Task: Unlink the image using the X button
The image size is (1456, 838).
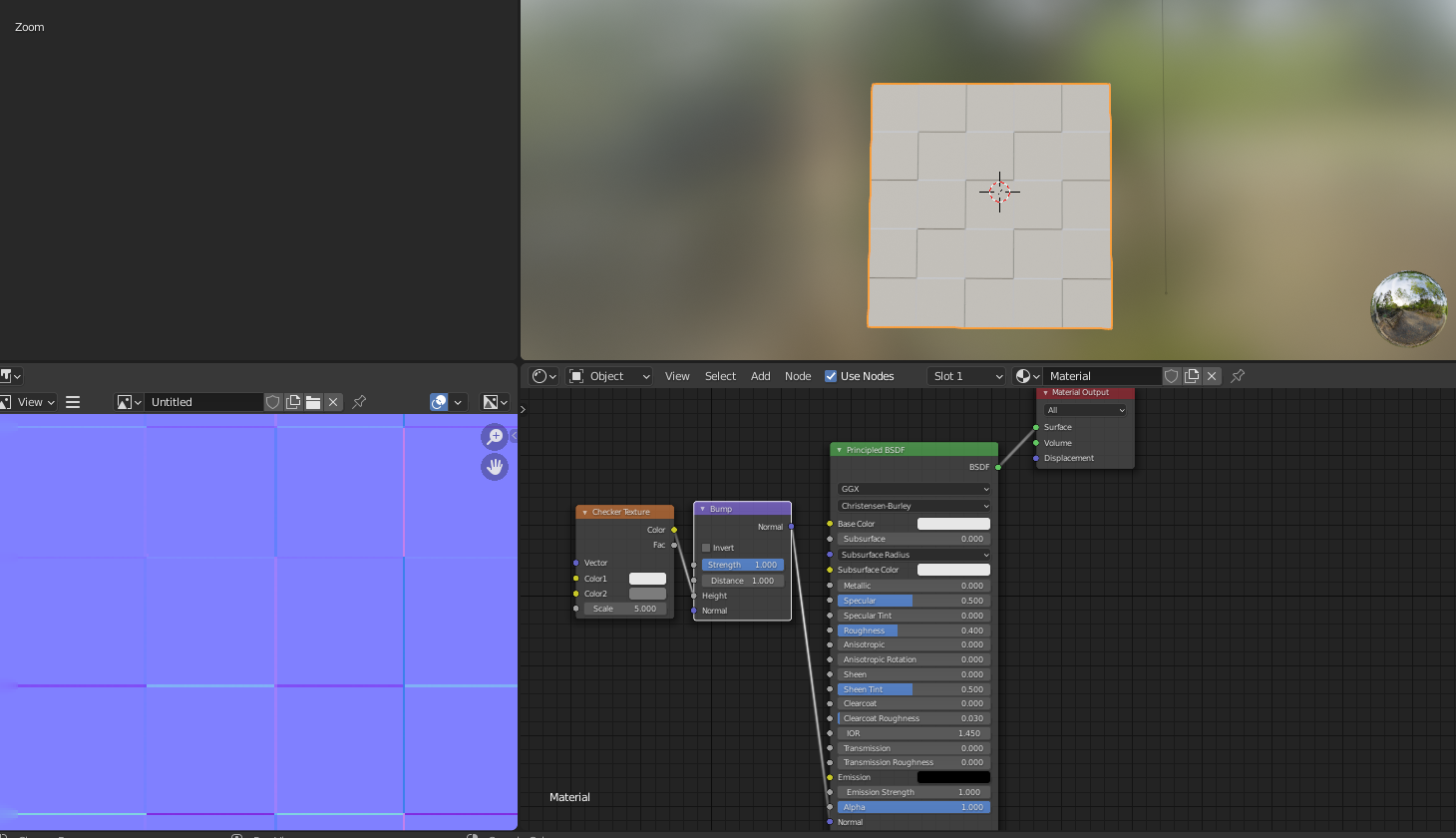Action: pos(333,402)
